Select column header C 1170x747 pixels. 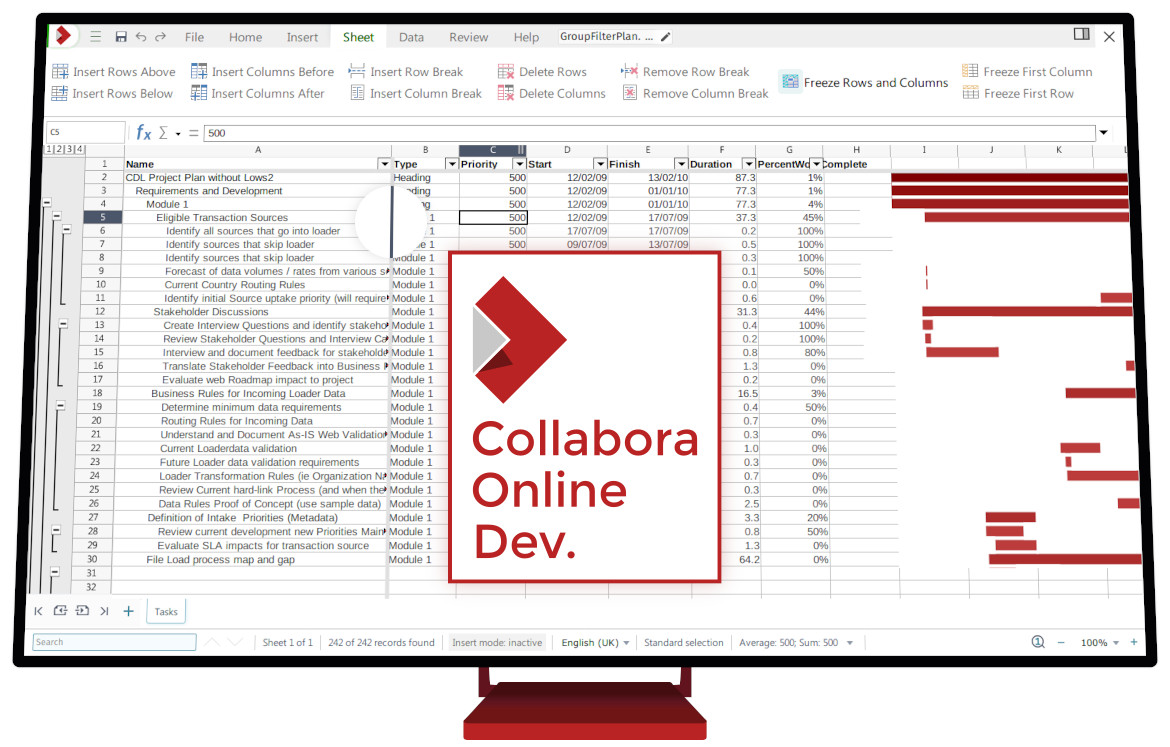pos(492,150)
